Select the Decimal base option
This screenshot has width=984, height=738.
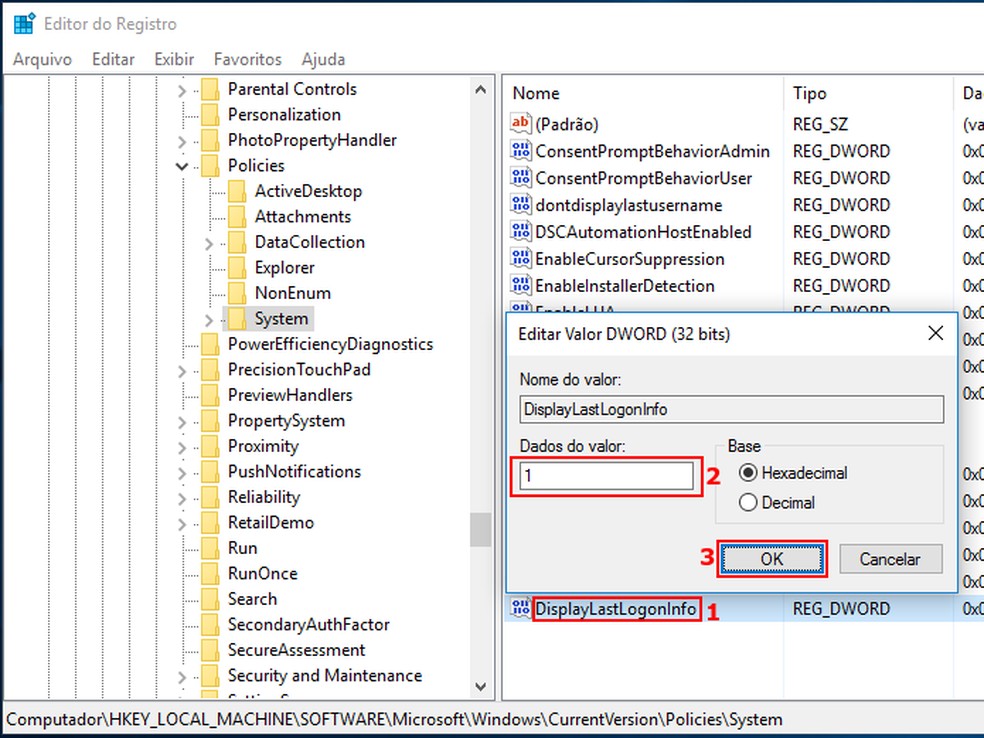[x=748, y=503]
